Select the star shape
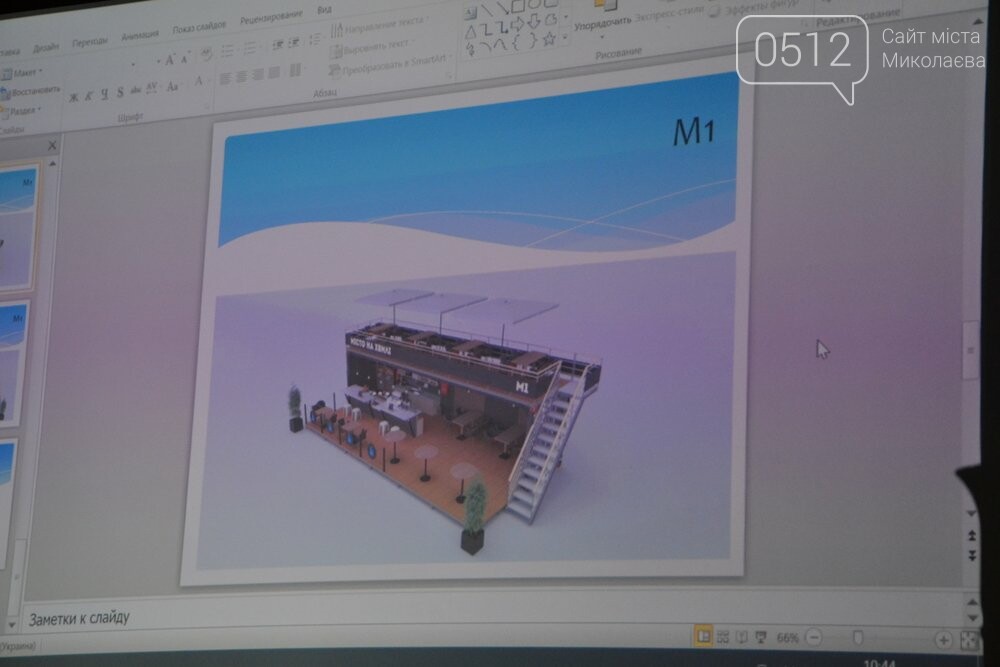The image size is (1000, 667). 549,39
